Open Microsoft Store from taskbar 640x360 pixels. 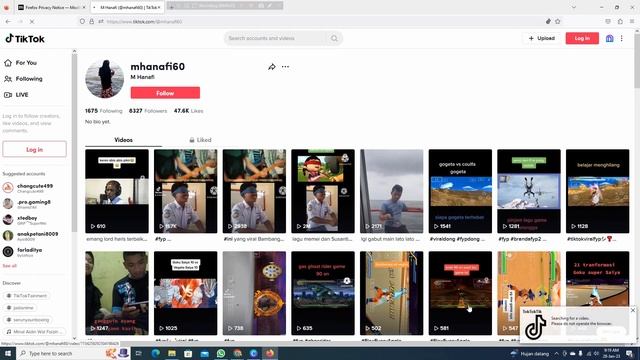click(x=188, y=353)
